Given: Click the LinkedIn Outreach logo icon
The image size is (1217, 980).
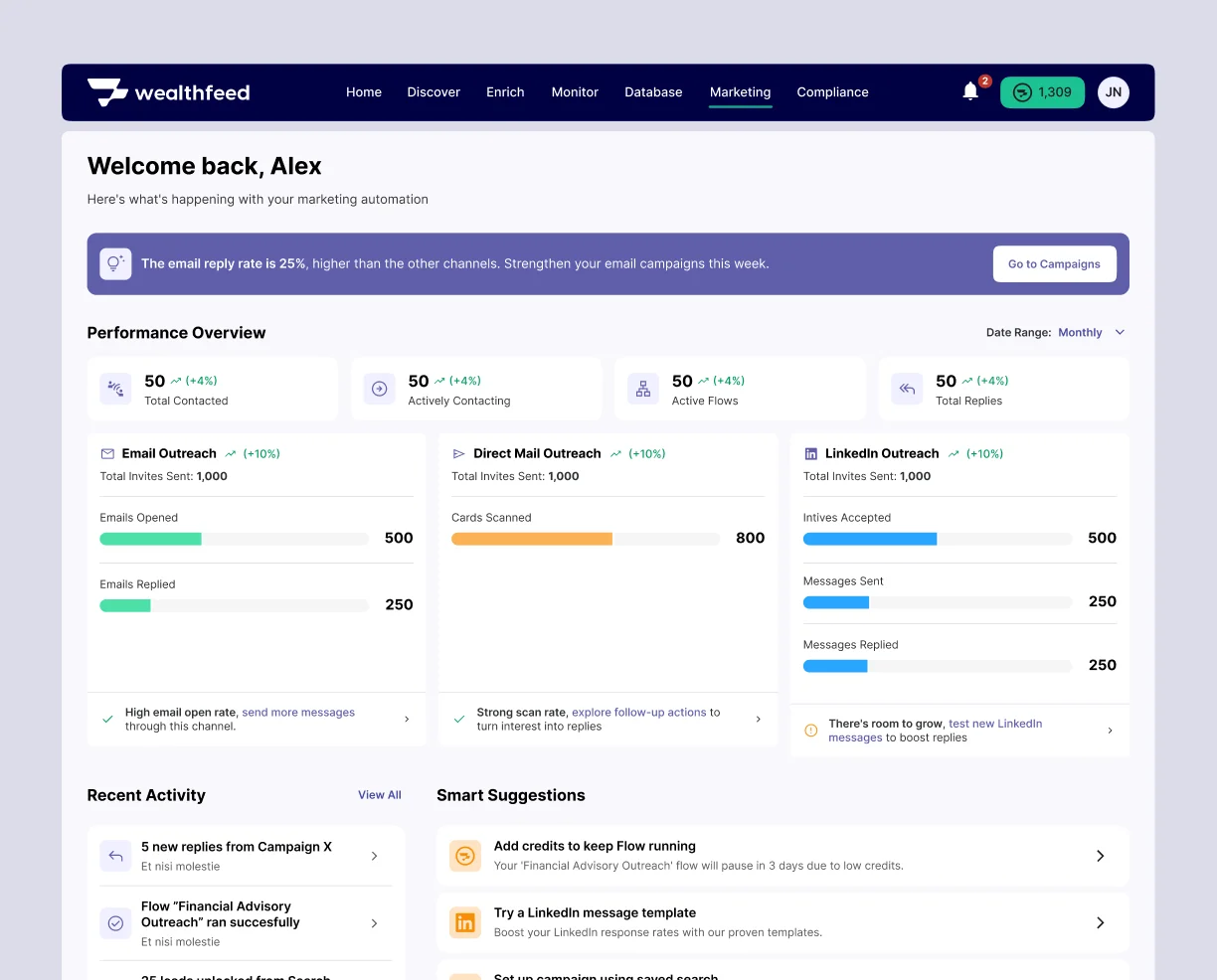Looking at the screenshot, I should [x=810, y=453].
